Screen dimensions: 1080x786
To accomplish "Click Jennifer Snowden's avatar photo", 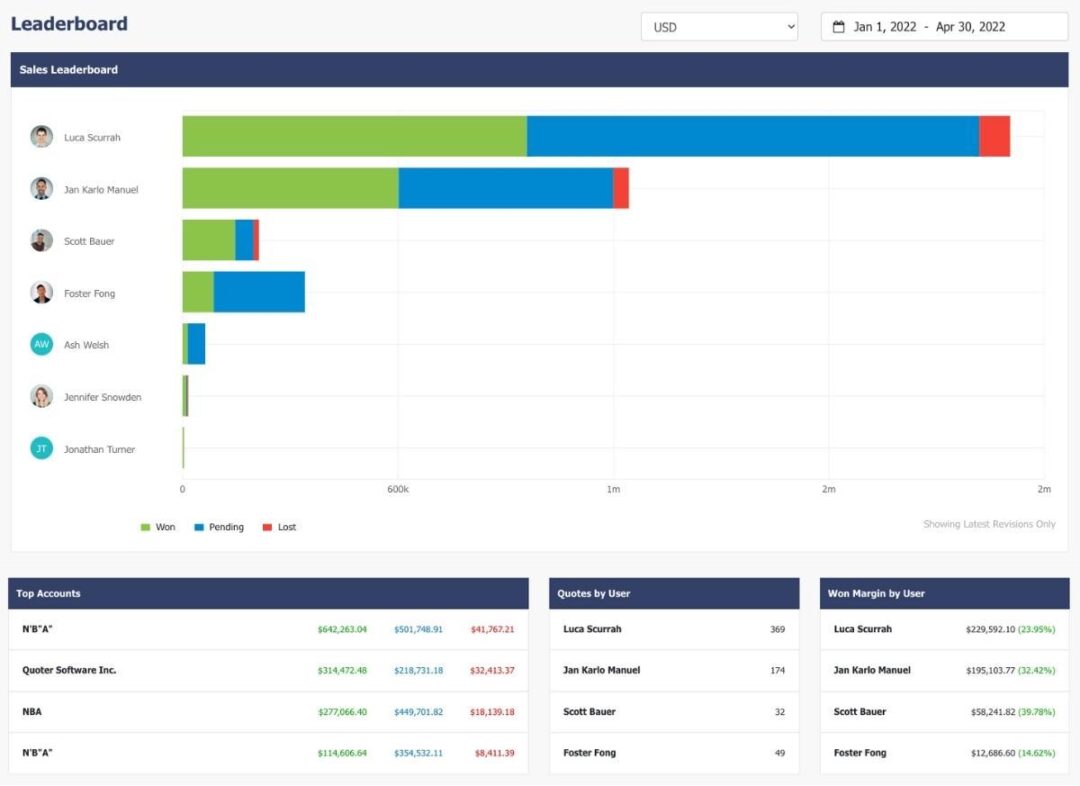I will [41, 397].
